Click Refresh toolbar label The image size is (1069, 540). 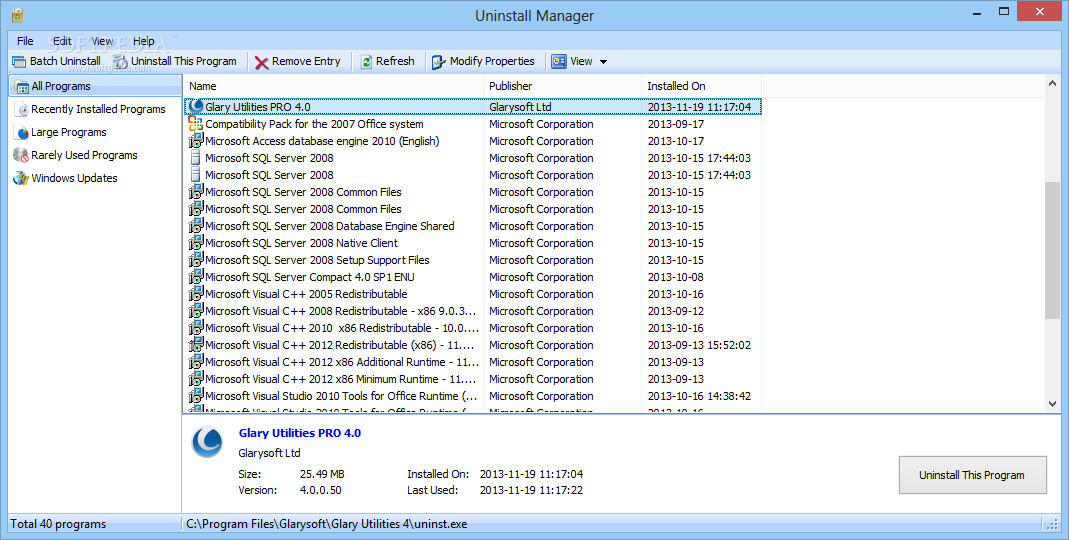click(x=395, y=61)
